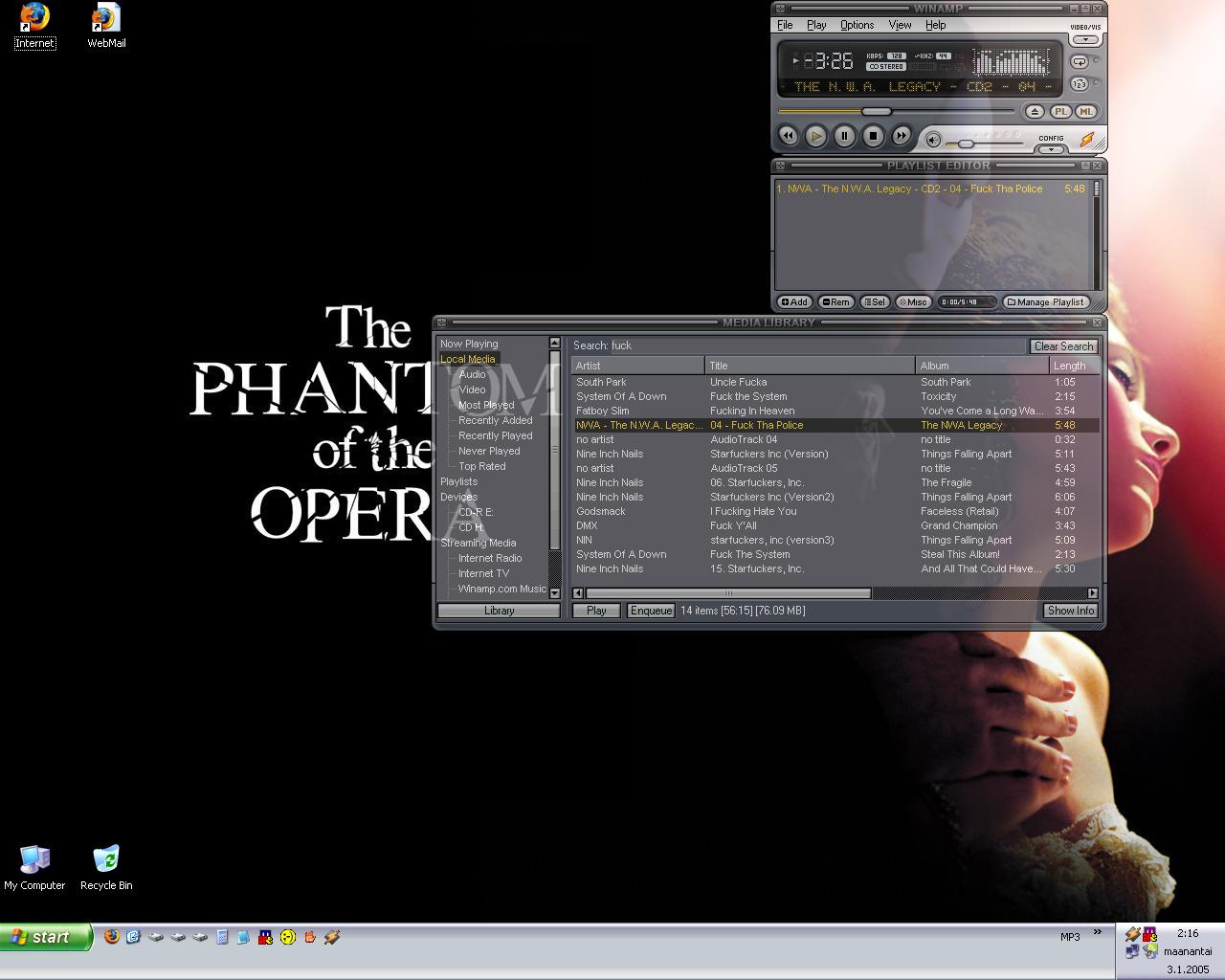1225x980 pixels.
Task: Click the track list scroll right arrow
Action: tap(1093, 593)
